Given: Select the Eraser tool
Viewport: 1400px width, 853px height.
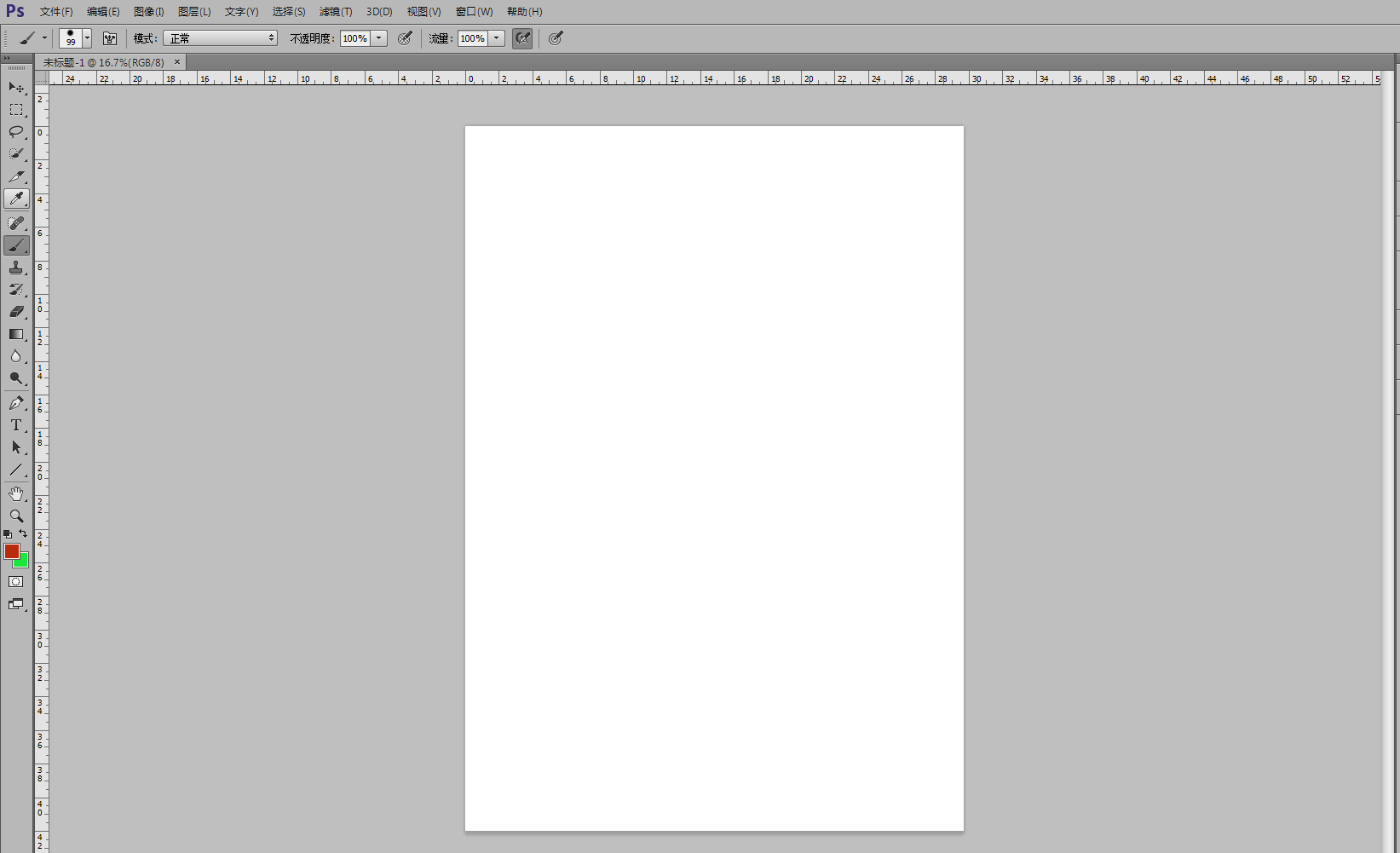Looking at the screenshot, I should (16, 312).
